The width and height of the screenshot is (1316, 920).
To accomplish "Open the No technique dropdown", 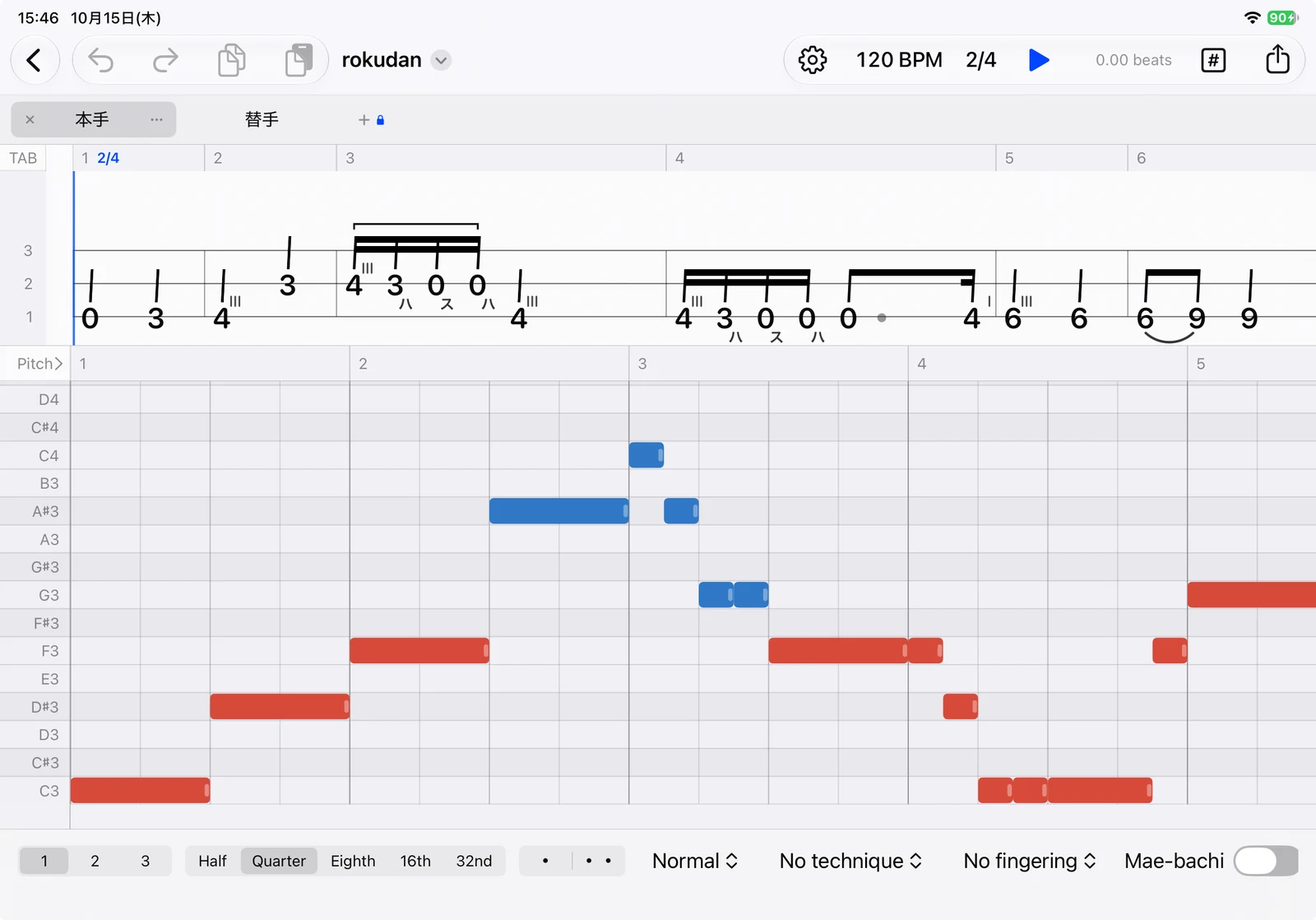I will [850, 861].
